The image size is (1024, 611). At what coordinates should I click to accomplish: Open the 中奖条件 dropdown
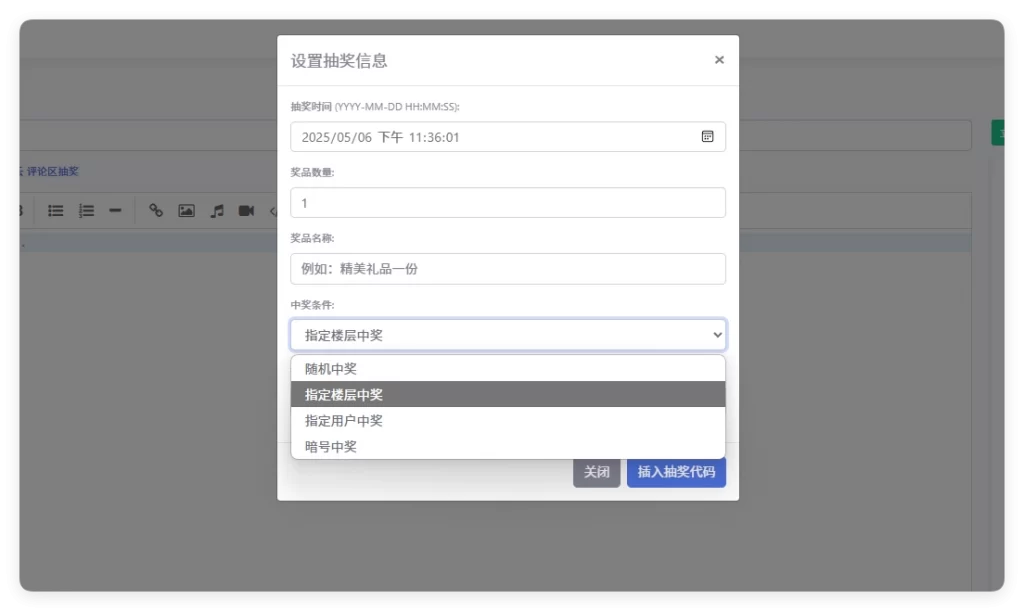(x=507, y=334)
